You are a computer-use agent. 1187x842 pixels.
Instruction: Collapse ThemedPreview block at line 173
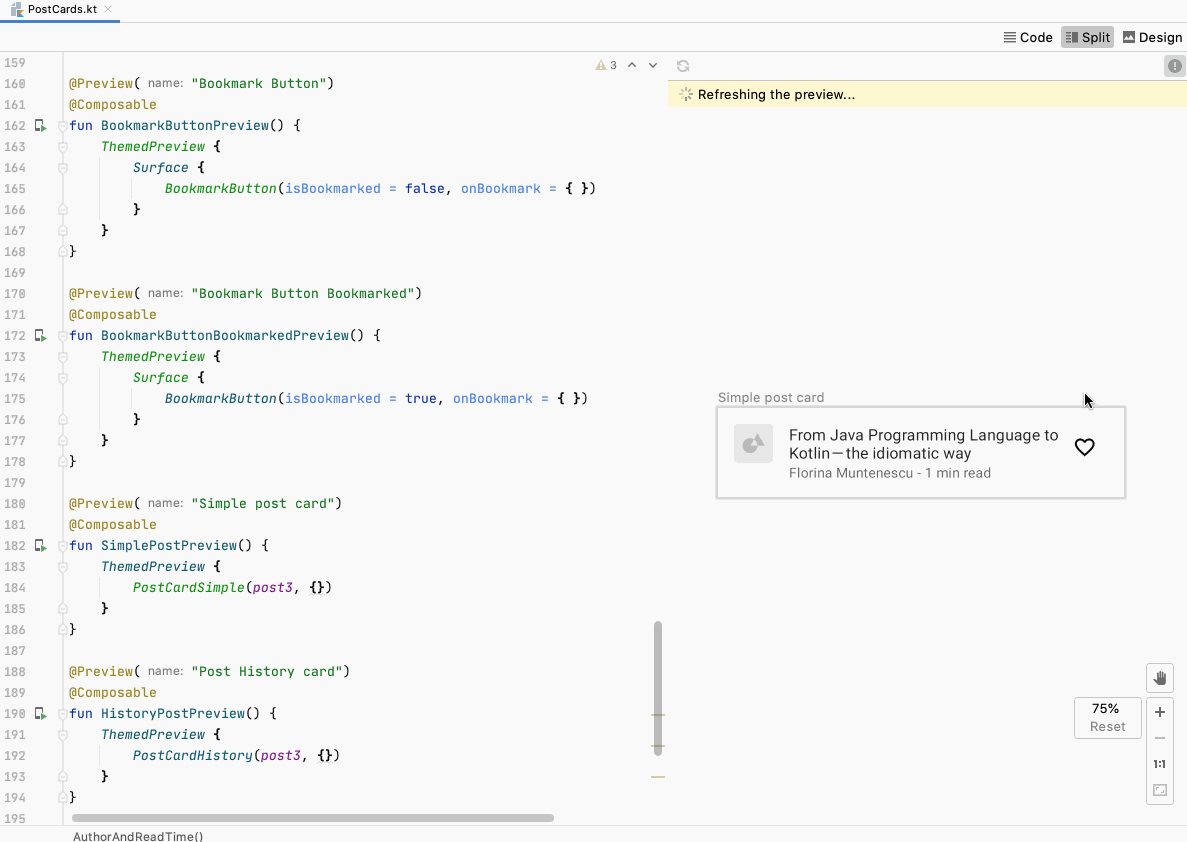[x=63, y=357]
